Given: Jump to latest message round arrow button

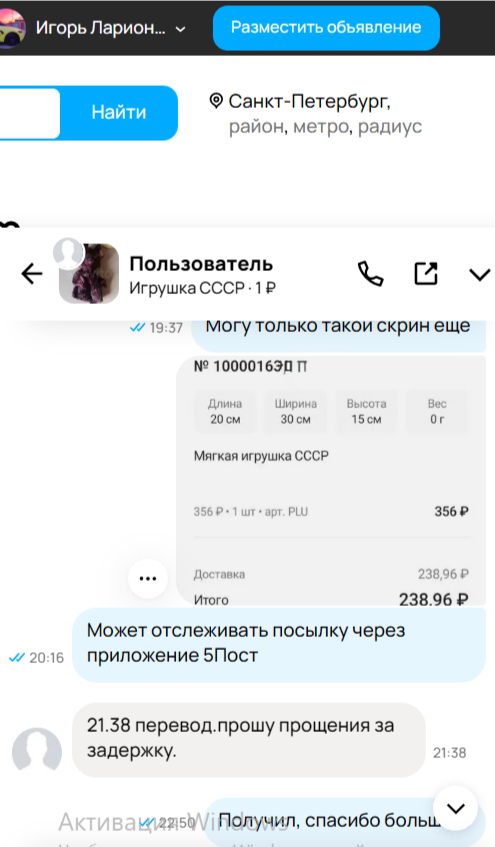Looking at the screenshot, I should (x=456, y=808).
